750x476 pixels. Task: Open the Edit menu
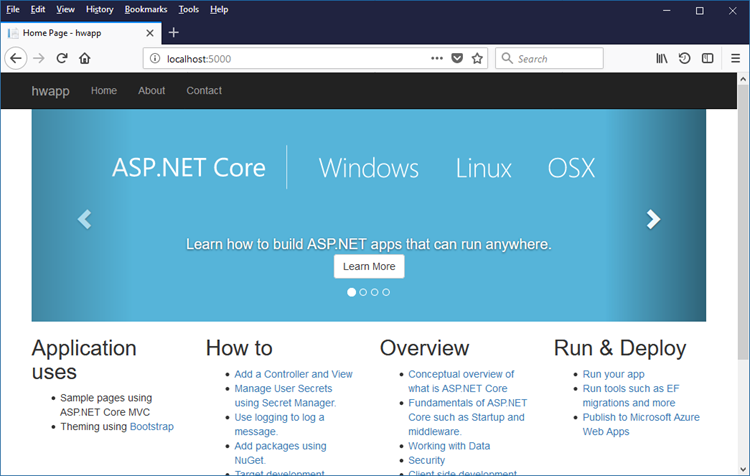38,10
